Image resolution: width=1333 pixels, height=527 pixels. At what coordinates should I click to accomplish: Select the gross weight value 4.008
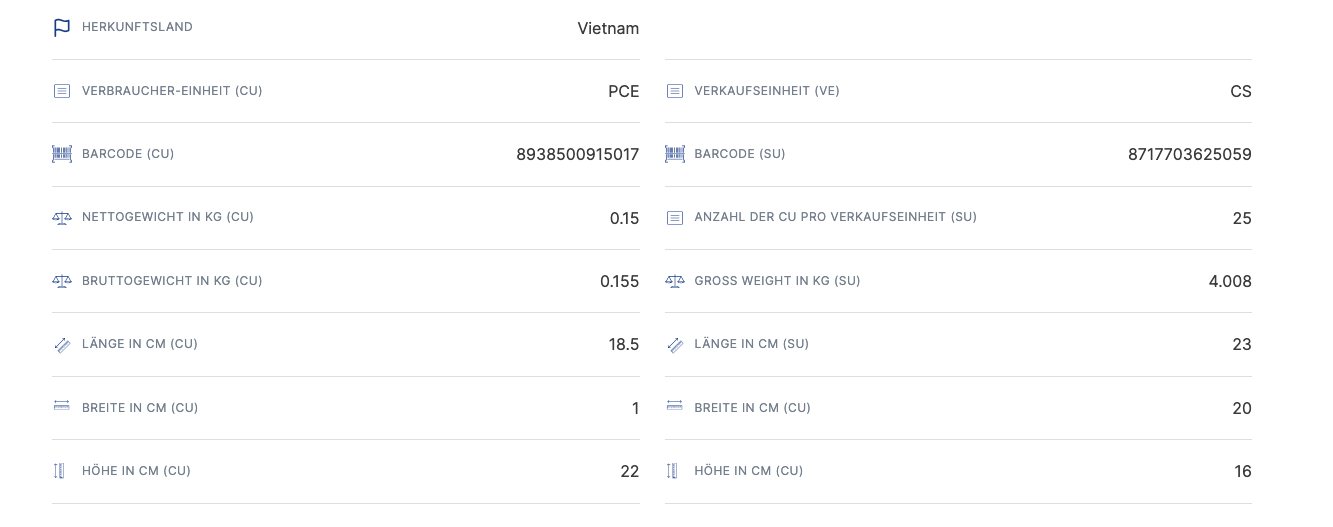pyautogui.click(x=1230, y=281)
